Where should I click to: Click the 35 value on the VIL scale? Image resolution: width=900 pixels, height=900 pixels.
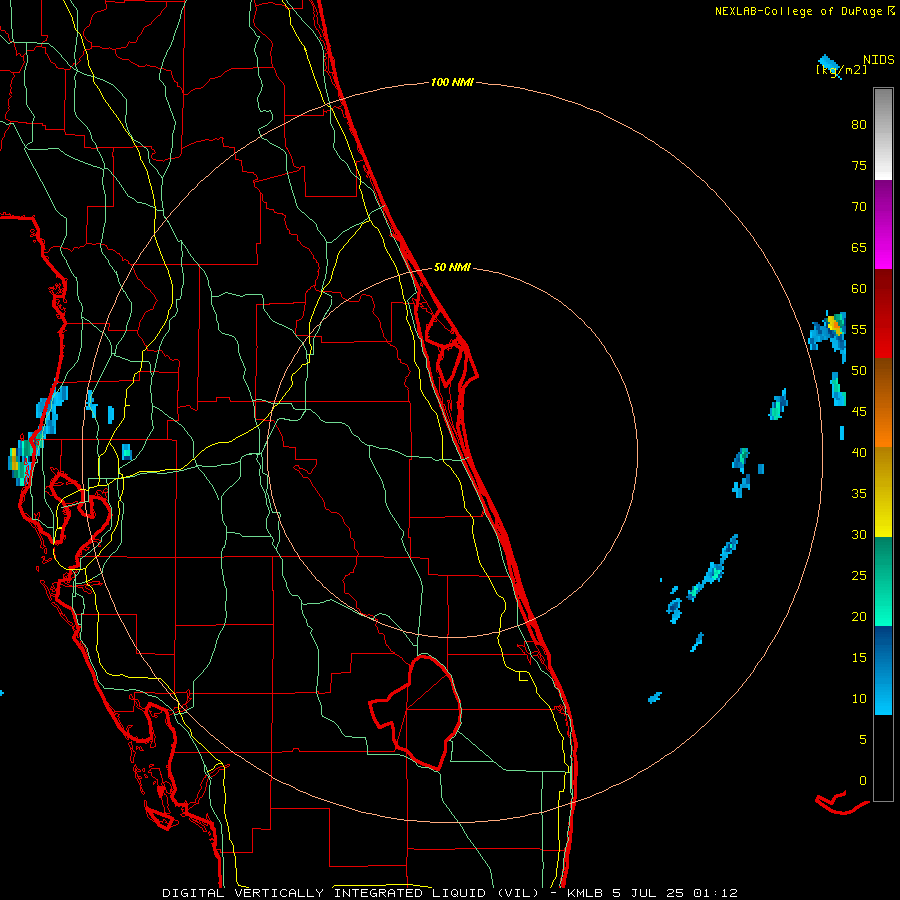click(x=859, y=494)
